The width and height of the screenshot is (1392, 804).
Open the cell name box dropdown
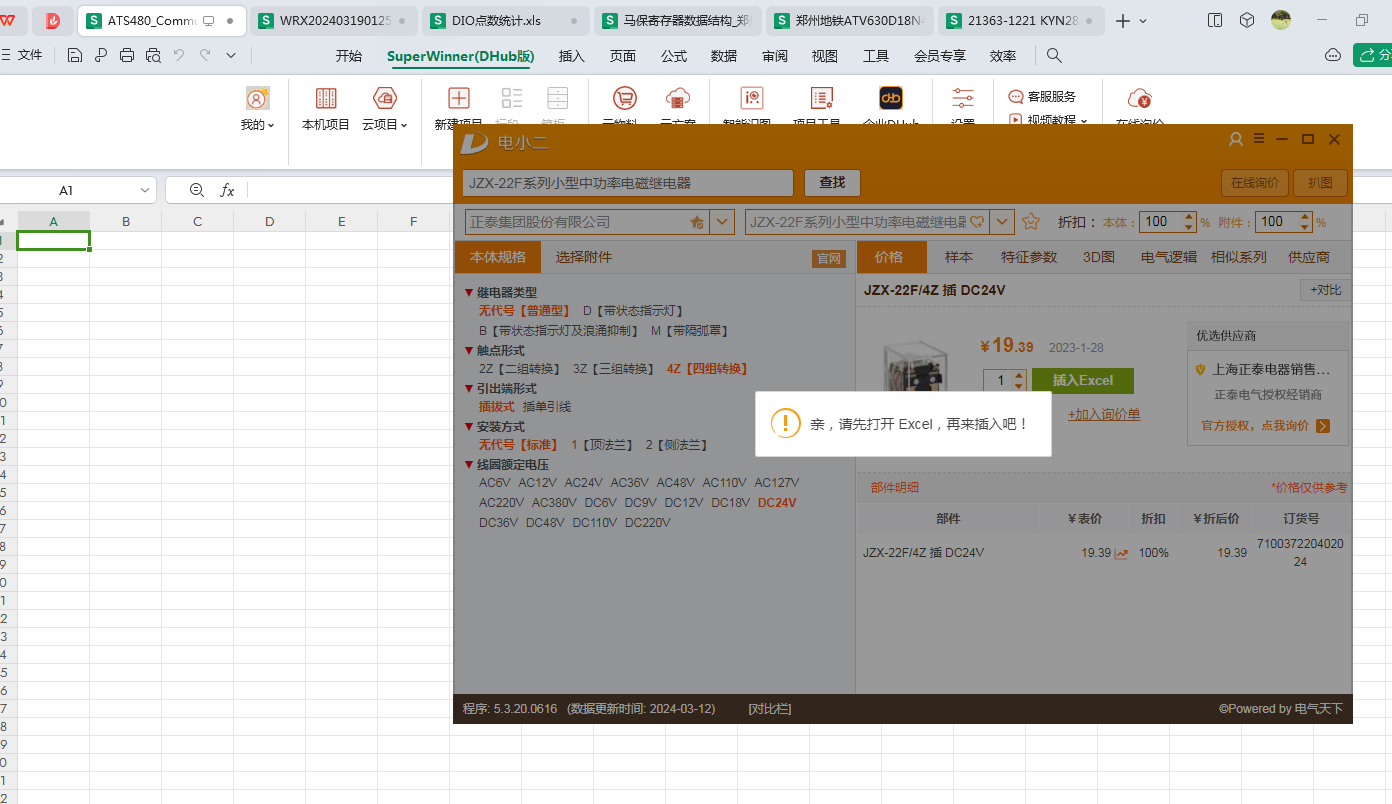[144, 190]
